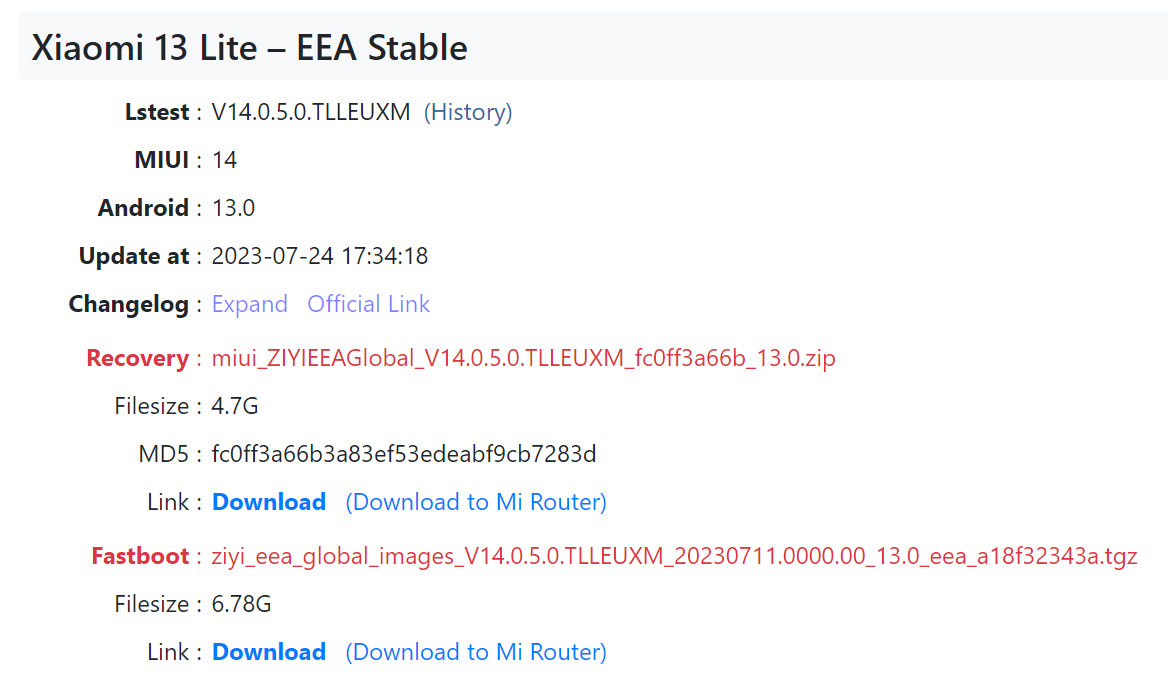
Task: Click the Changelog label
Action: [129, 305]
